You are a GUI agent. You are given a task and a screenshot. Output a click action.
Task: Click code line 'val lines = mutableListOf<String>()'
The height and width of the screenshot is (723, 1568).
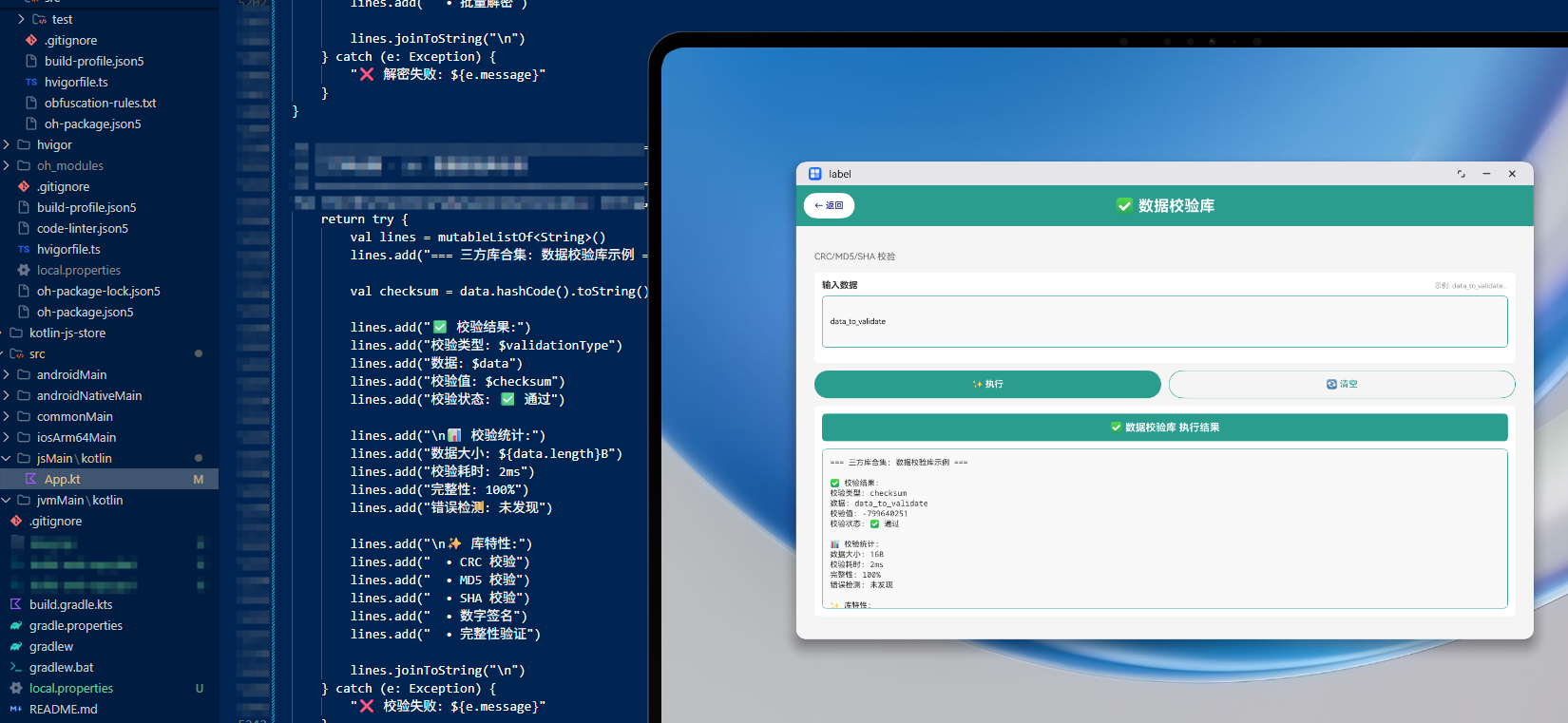(478, 237)
